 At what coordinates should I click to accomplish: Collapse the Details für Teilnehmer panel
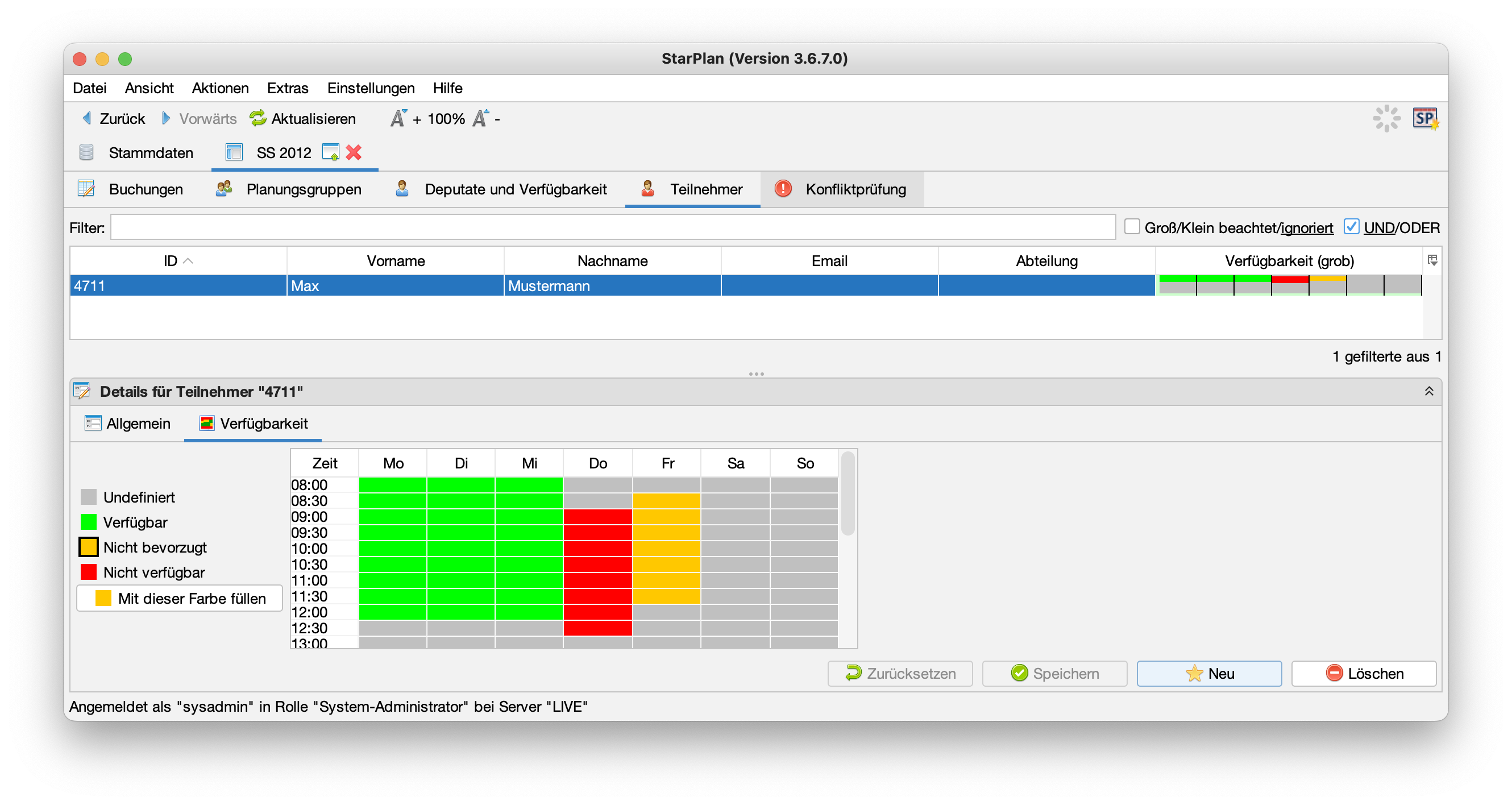(x=1428, y=392)
